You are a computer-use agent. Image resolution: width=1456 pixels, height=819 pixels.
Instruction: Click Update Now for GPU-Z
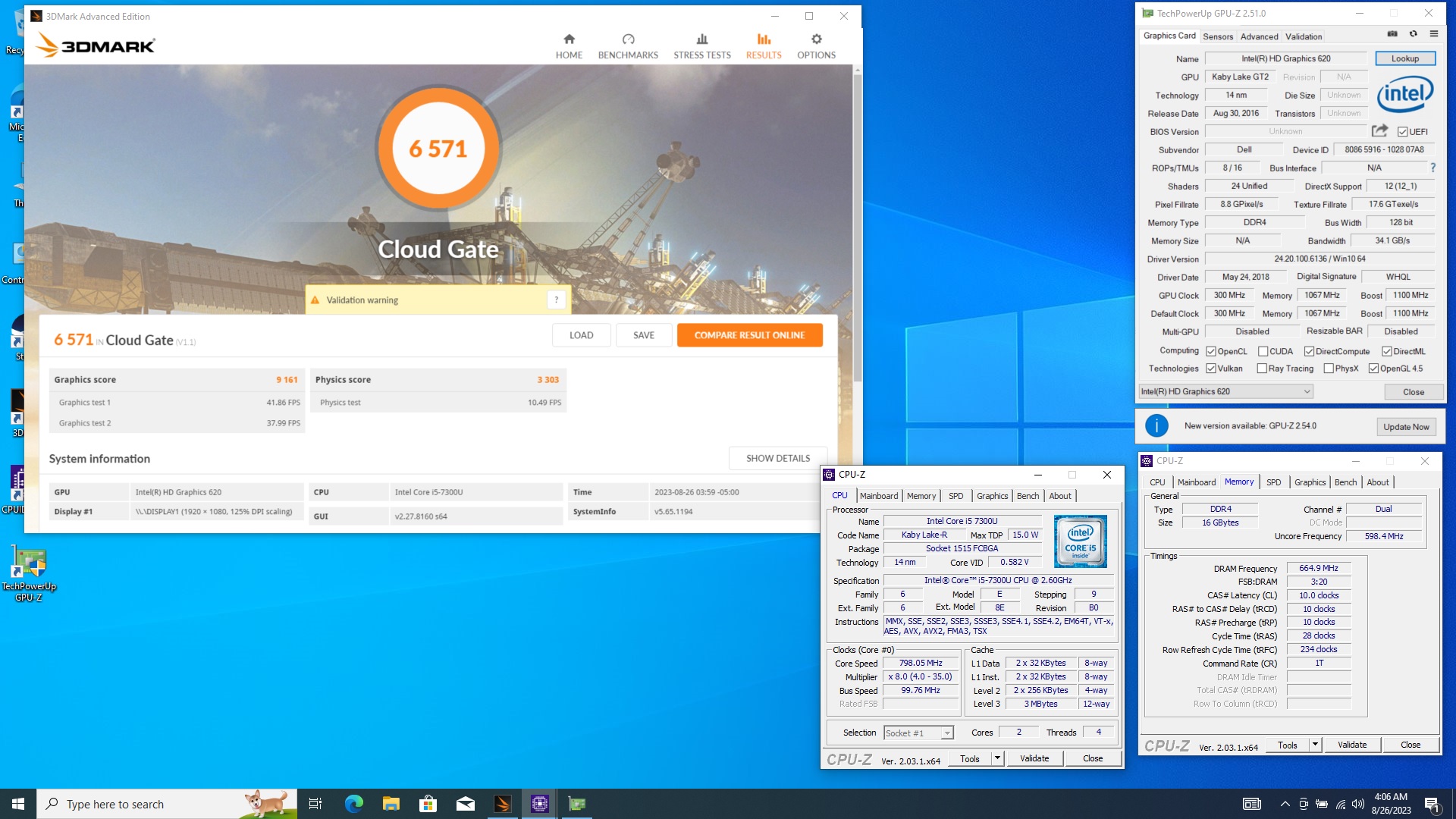[x=1406, y=427]
